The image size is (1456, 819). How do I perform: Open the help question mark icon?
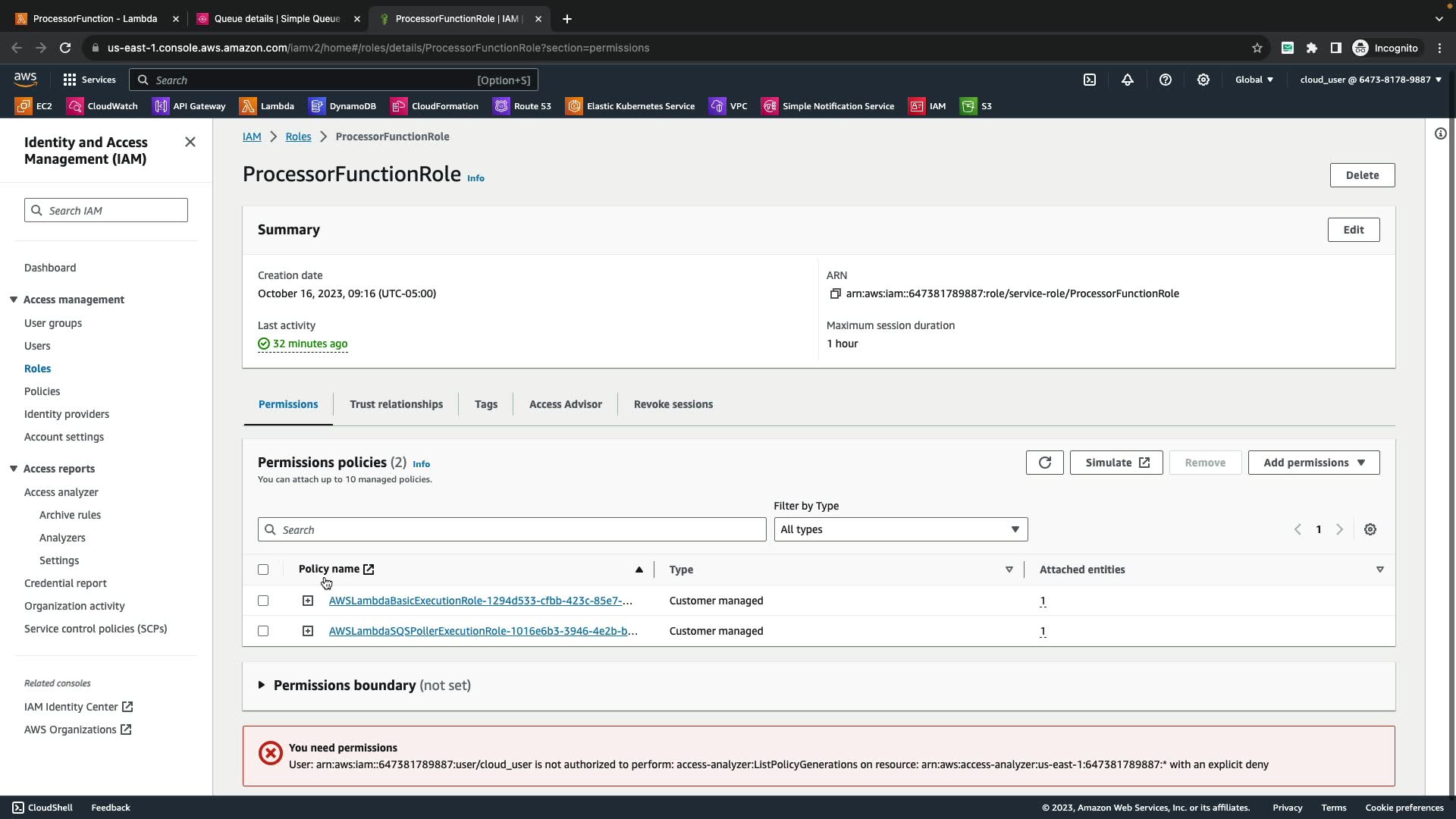click(1166, 80)
